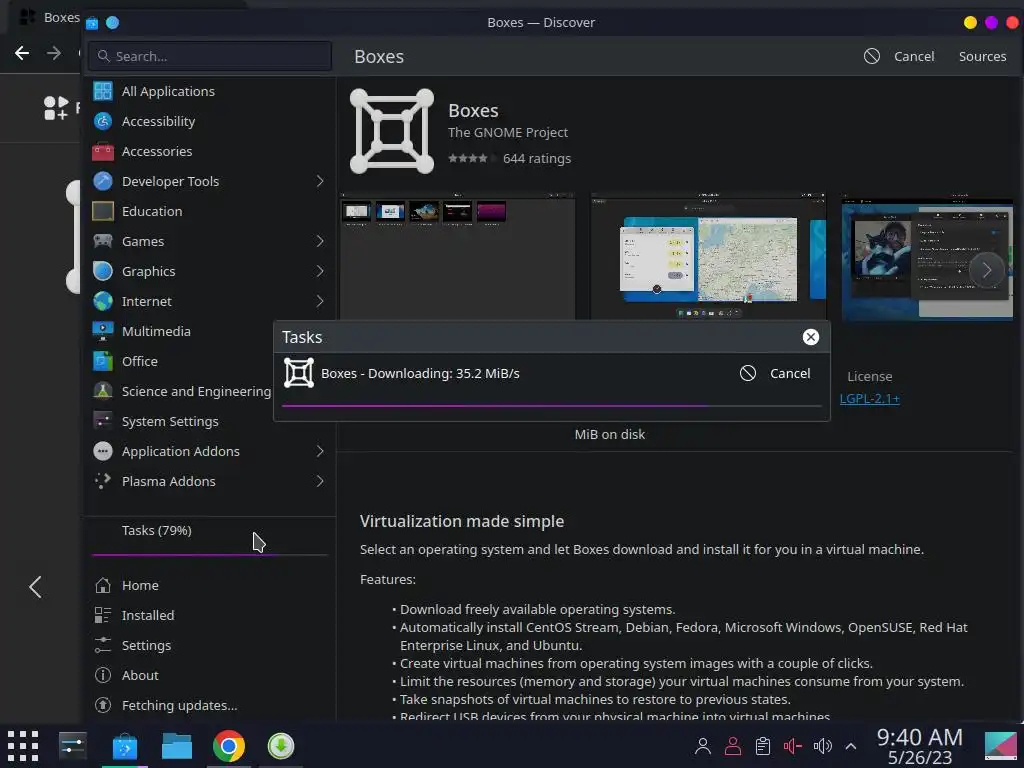
Task: Click the Science and Engineering flask icon
Action: 103,391
